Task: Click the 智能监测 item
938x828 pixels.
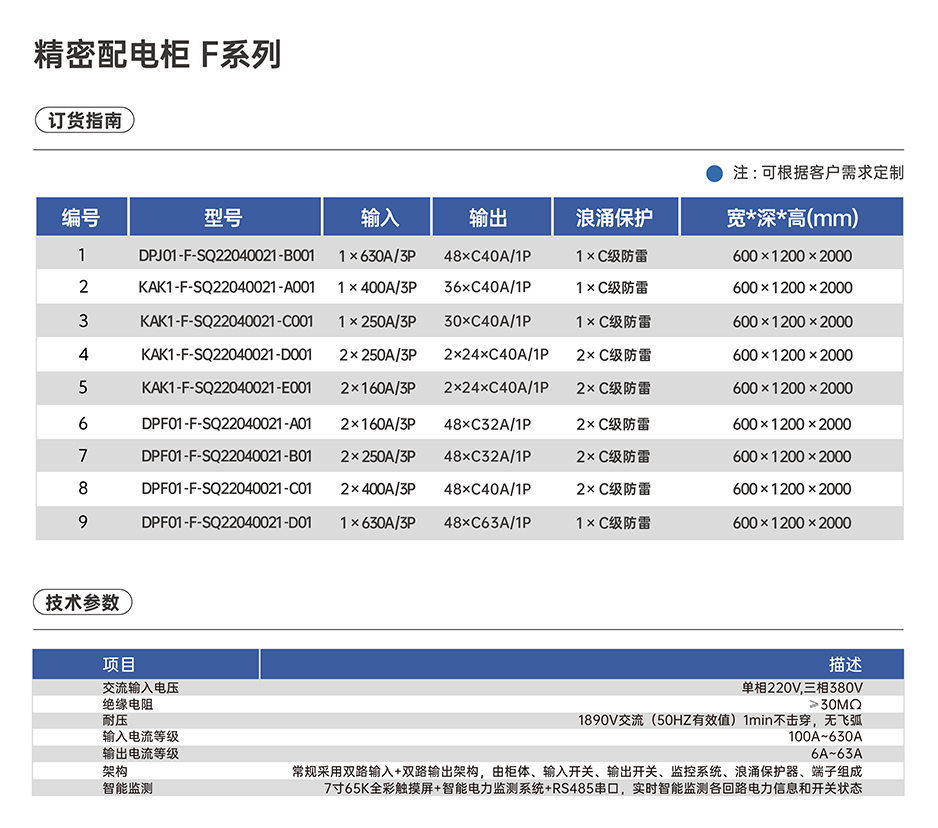Action: [127, 788]
